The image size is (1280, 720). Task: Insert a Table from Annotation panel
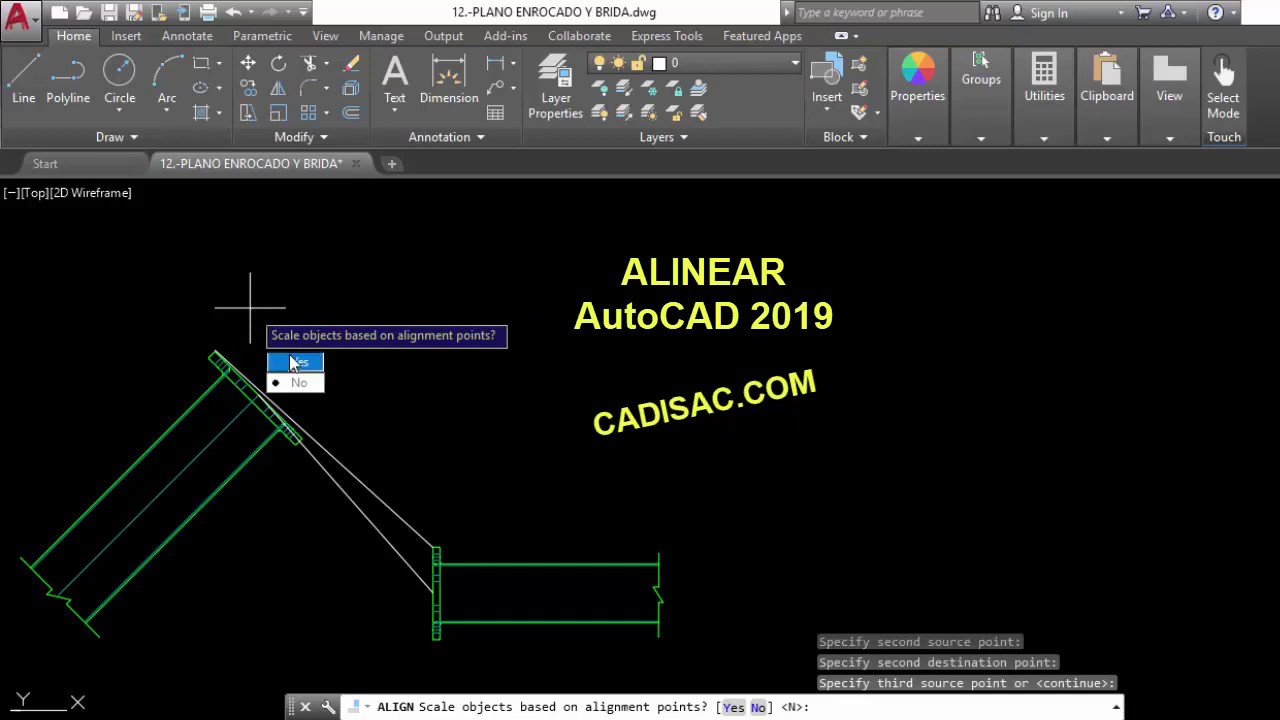click(x=495, y=113)
